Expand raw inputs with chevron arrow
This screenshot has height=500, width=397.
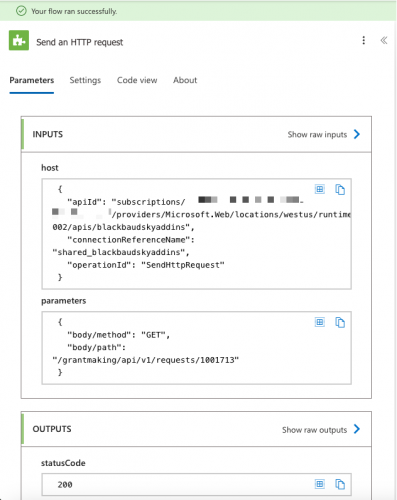point(357,134)
